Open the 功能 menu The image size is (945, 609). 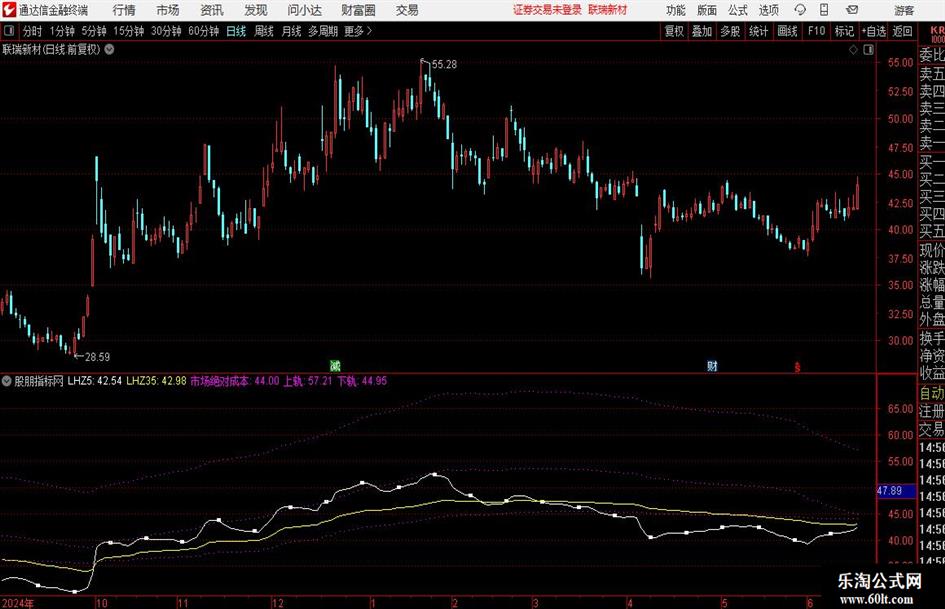676,10
